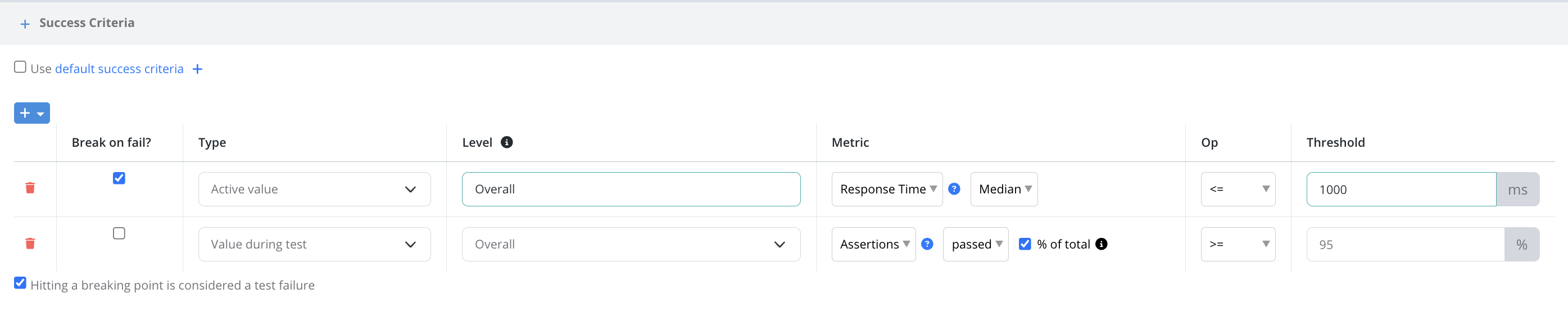
Task: Open help for Assertions metric
Action: (927, 244)
